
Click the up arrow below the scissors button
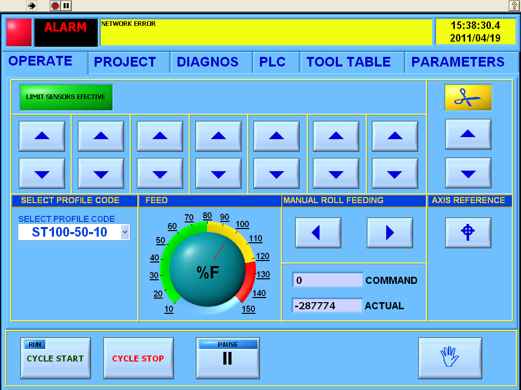click(468, 134)
